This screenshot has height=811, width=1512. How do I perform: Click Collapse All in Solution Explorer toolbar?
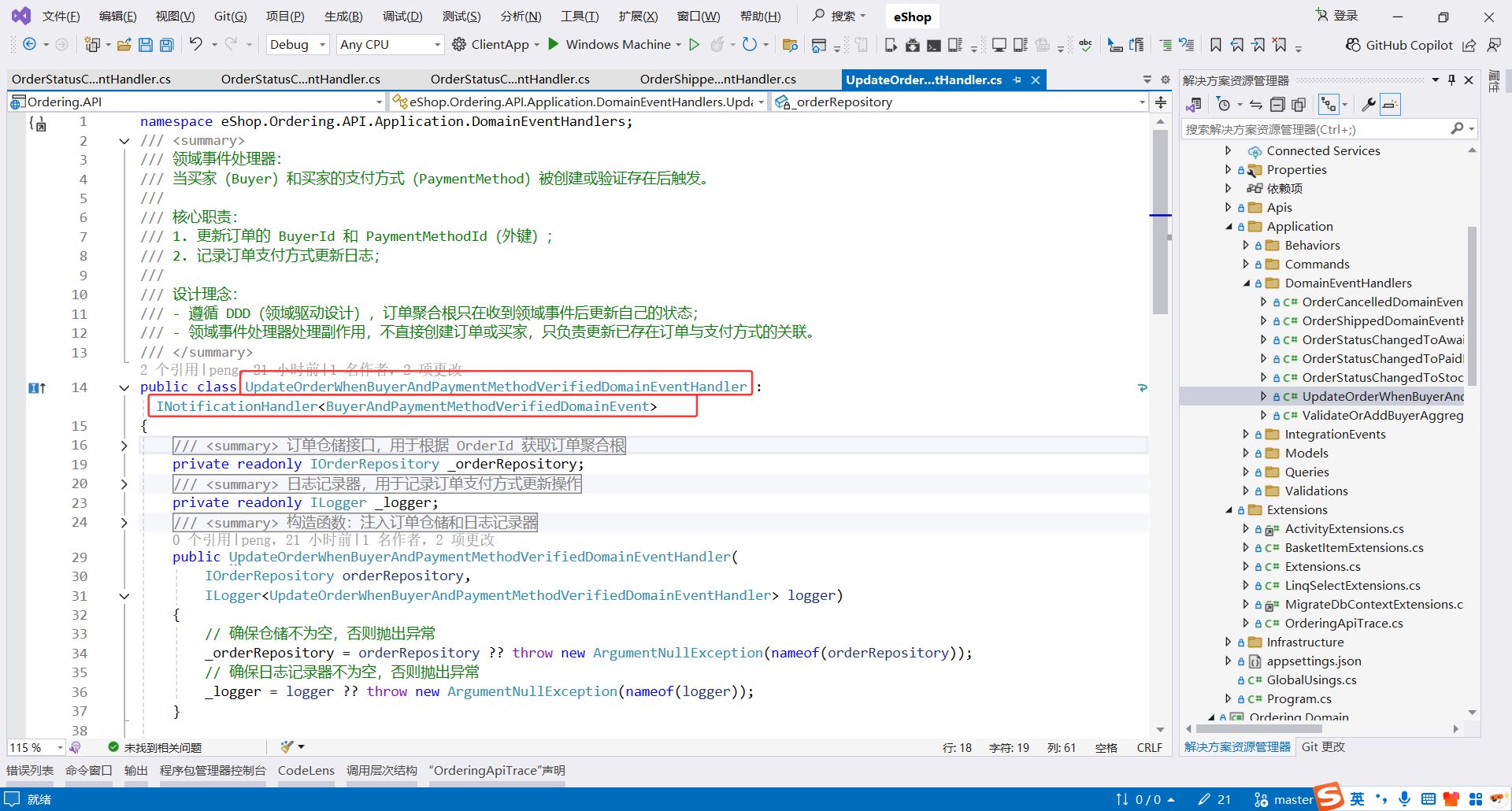1277,104
